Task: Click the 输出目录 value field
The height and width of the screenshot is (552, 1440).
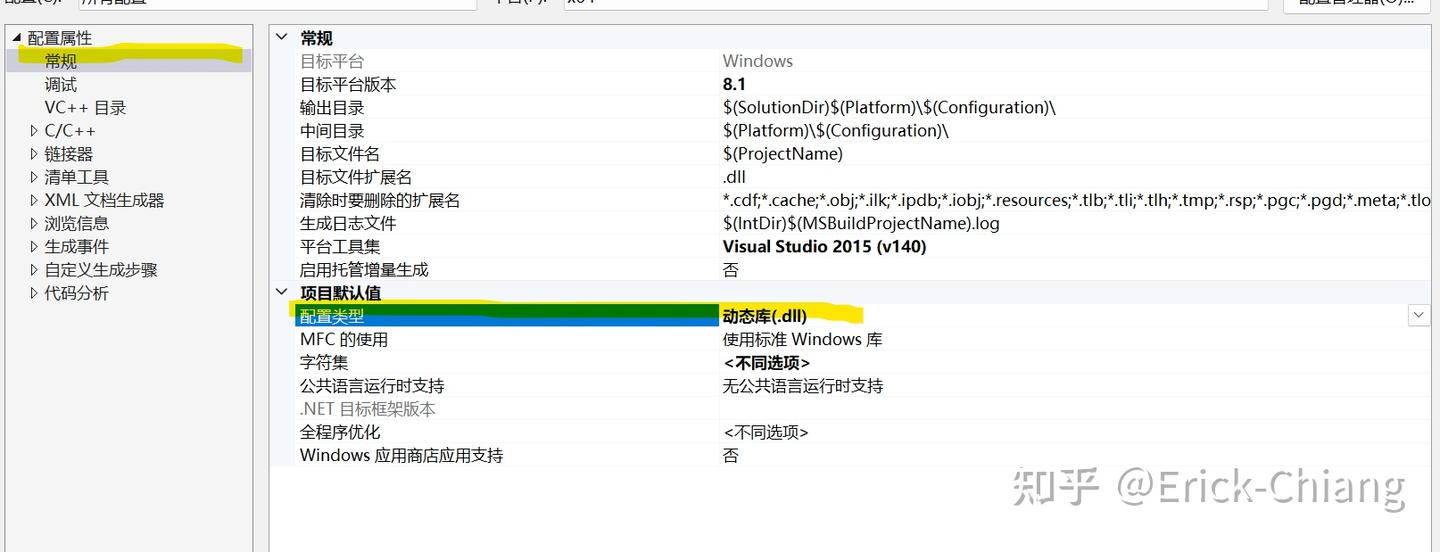Action: 888,108
